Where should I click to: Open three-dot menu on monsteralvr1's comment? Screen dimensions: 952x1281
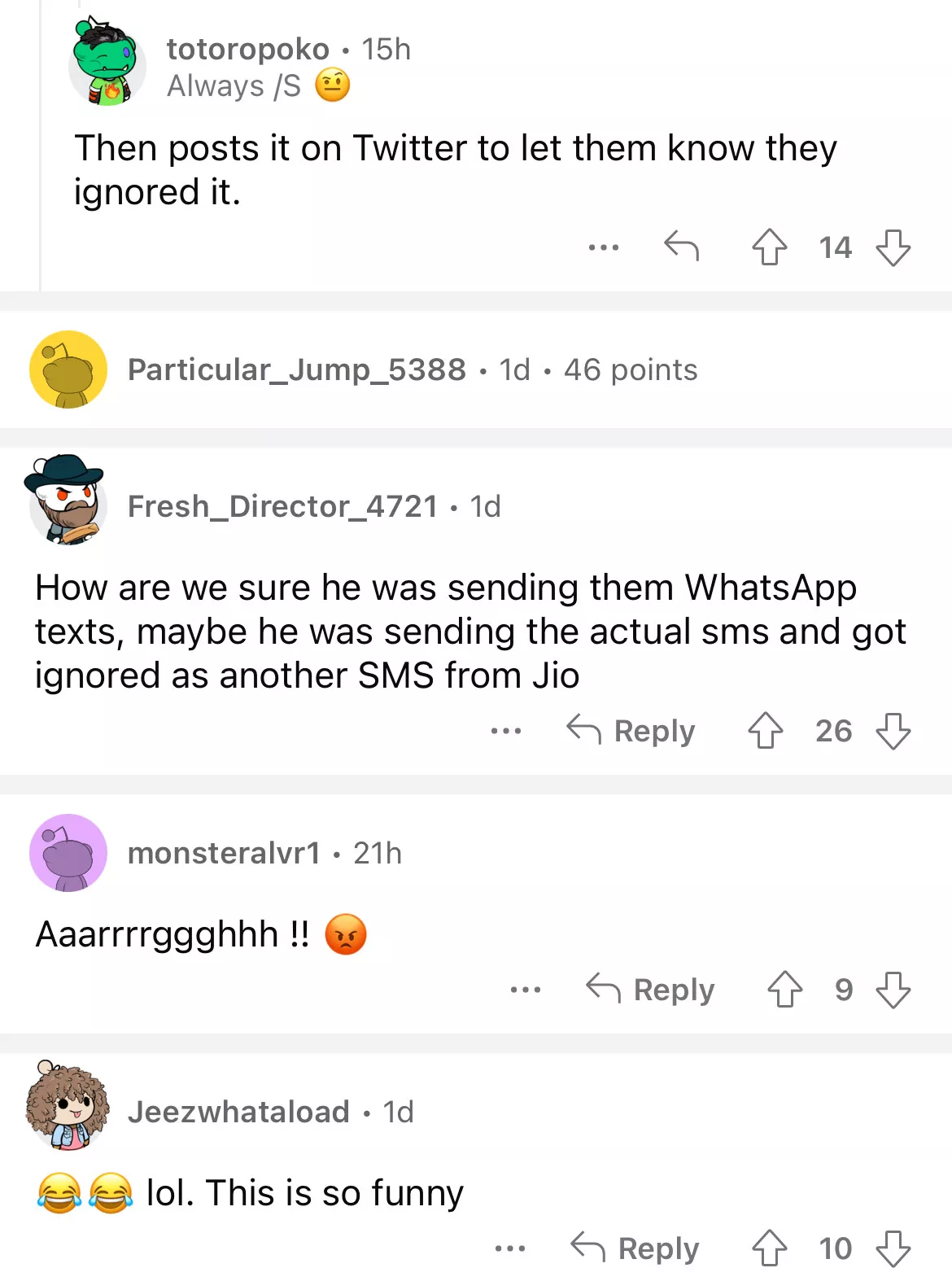tap(526, 990)
